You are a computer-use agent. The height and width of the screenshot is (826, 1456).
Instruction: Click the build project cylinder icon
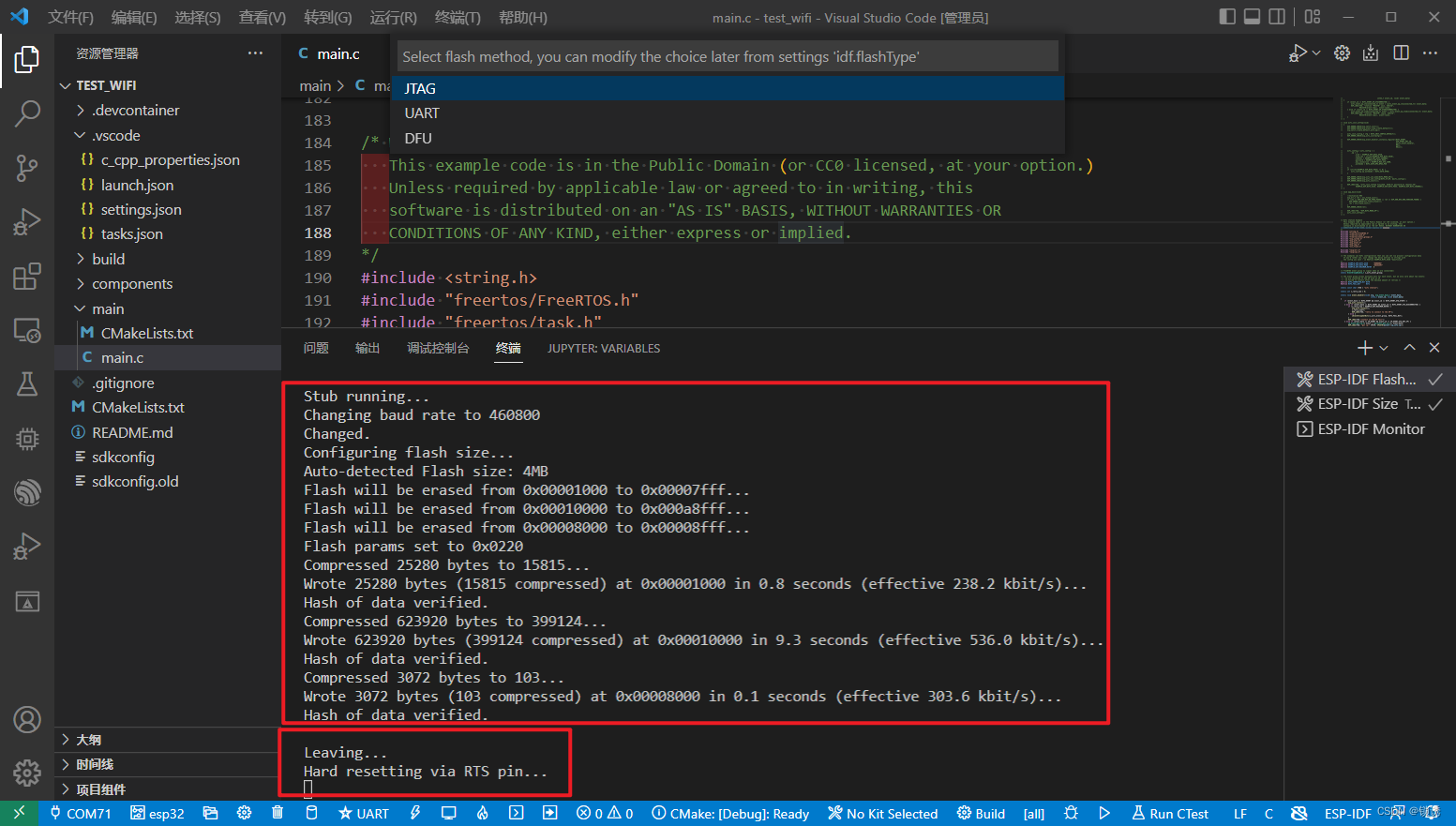tap(311, 813)
